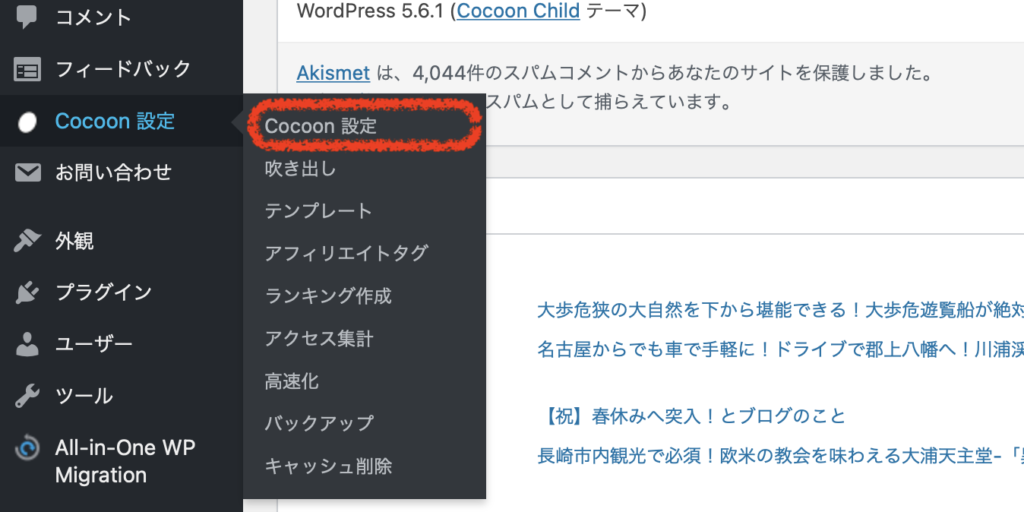This screenshot has width=1024, height=512.
Task: Click the paintbrush icon for 外観
Action: click(27, 242)
